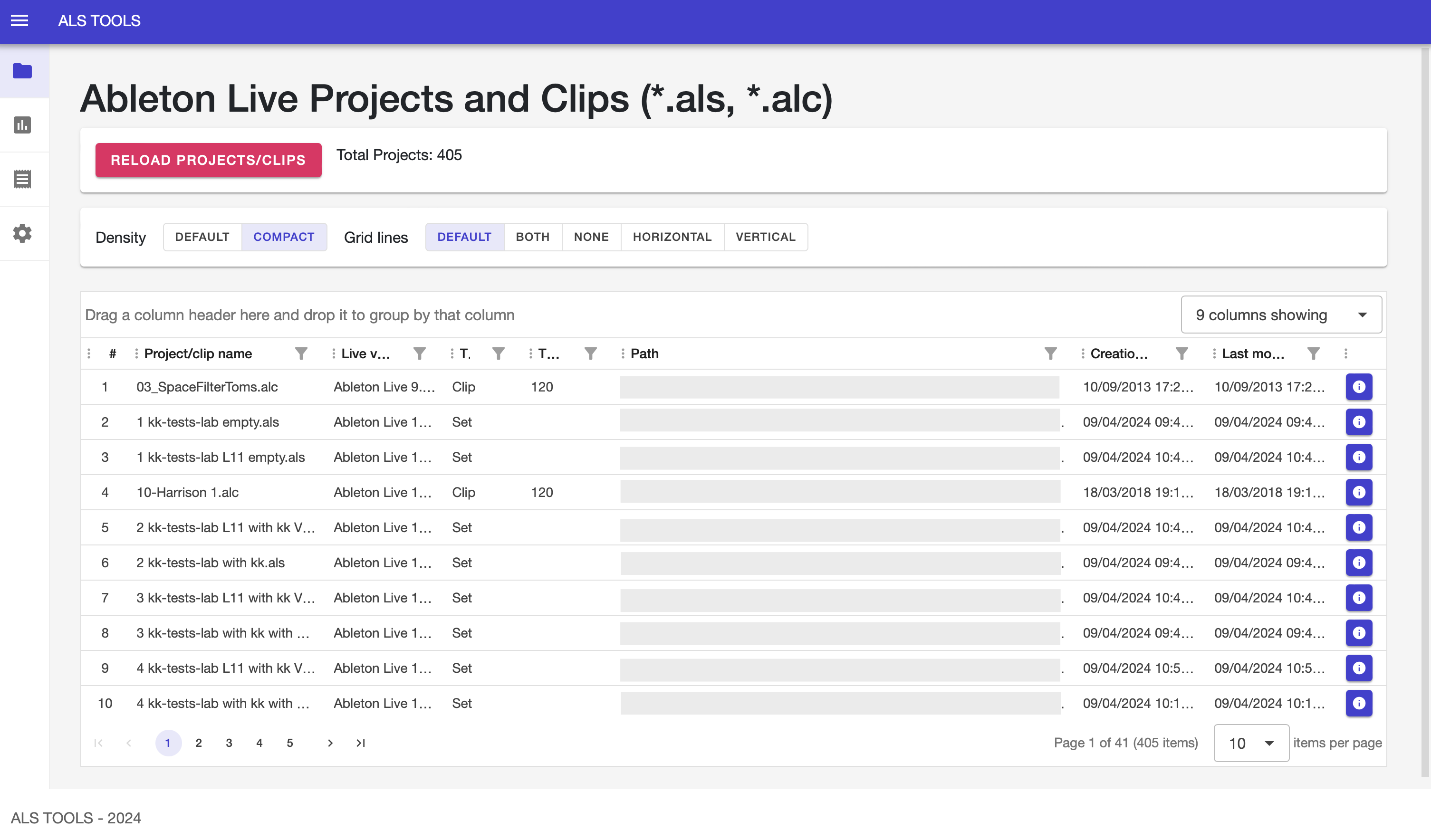This screenshot has width=1431, height=840.
Task: Click the ALS TOOLS header title
Action: point(99,21)
